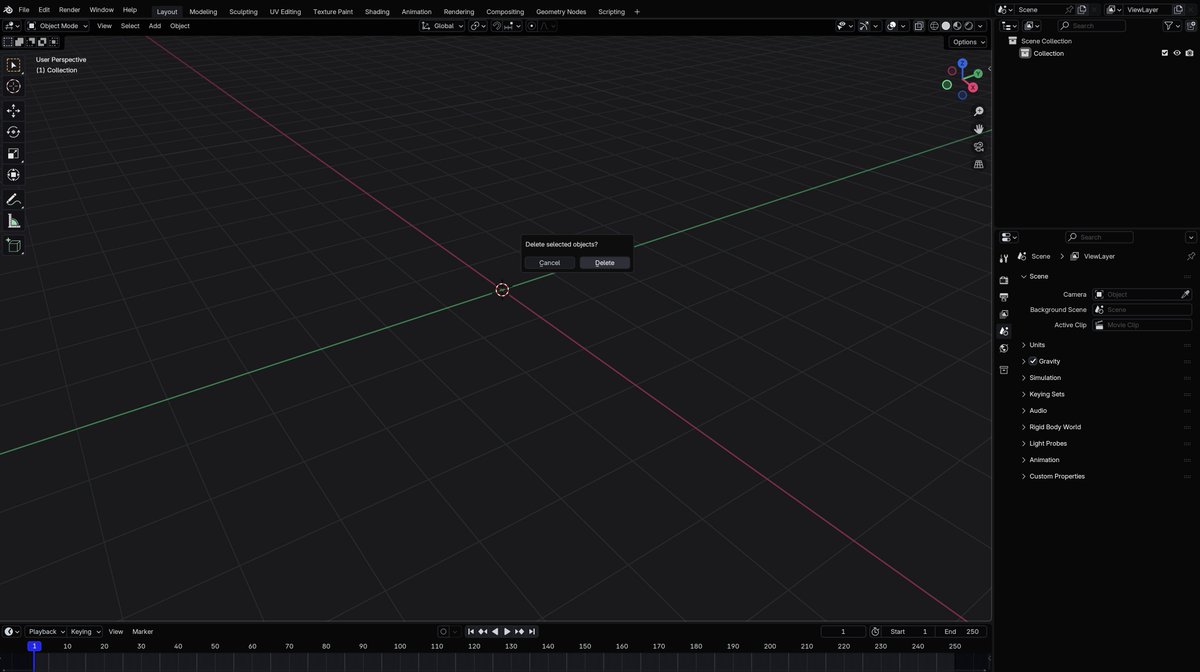Select the Measure tool

(13, 221)
